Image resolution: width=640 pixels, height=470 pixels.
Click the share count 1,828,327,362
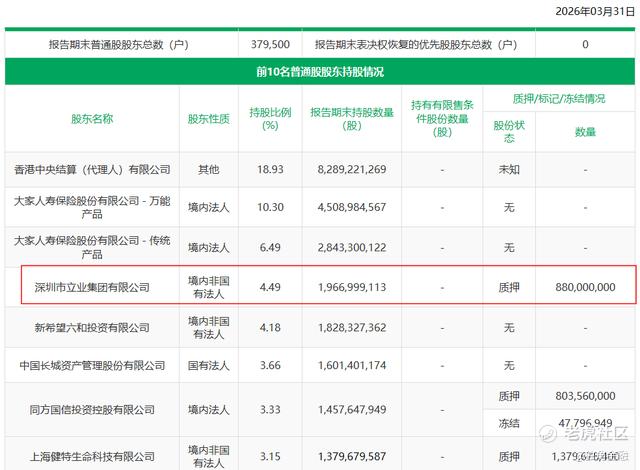point(352,328)
